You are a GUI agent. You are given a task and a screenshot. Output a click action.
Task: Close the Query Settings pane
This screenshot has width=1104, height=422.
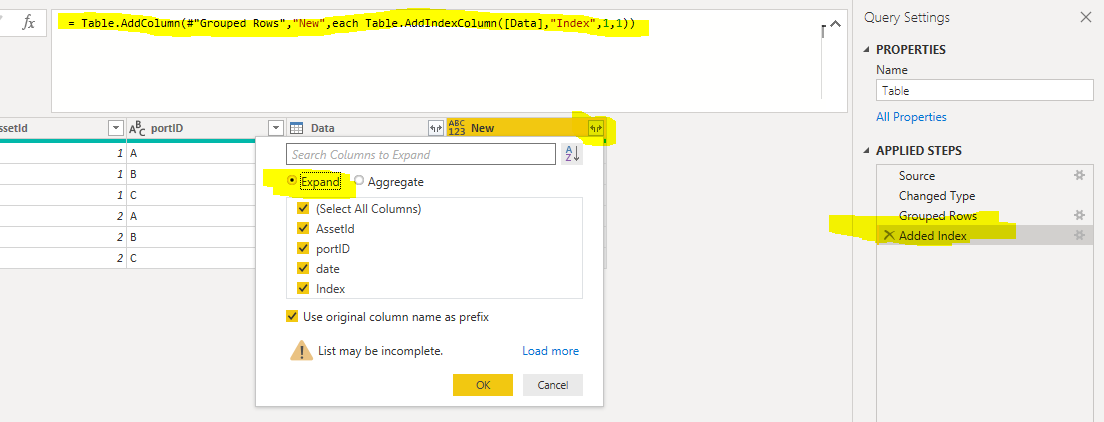(x=1086, y=18)
